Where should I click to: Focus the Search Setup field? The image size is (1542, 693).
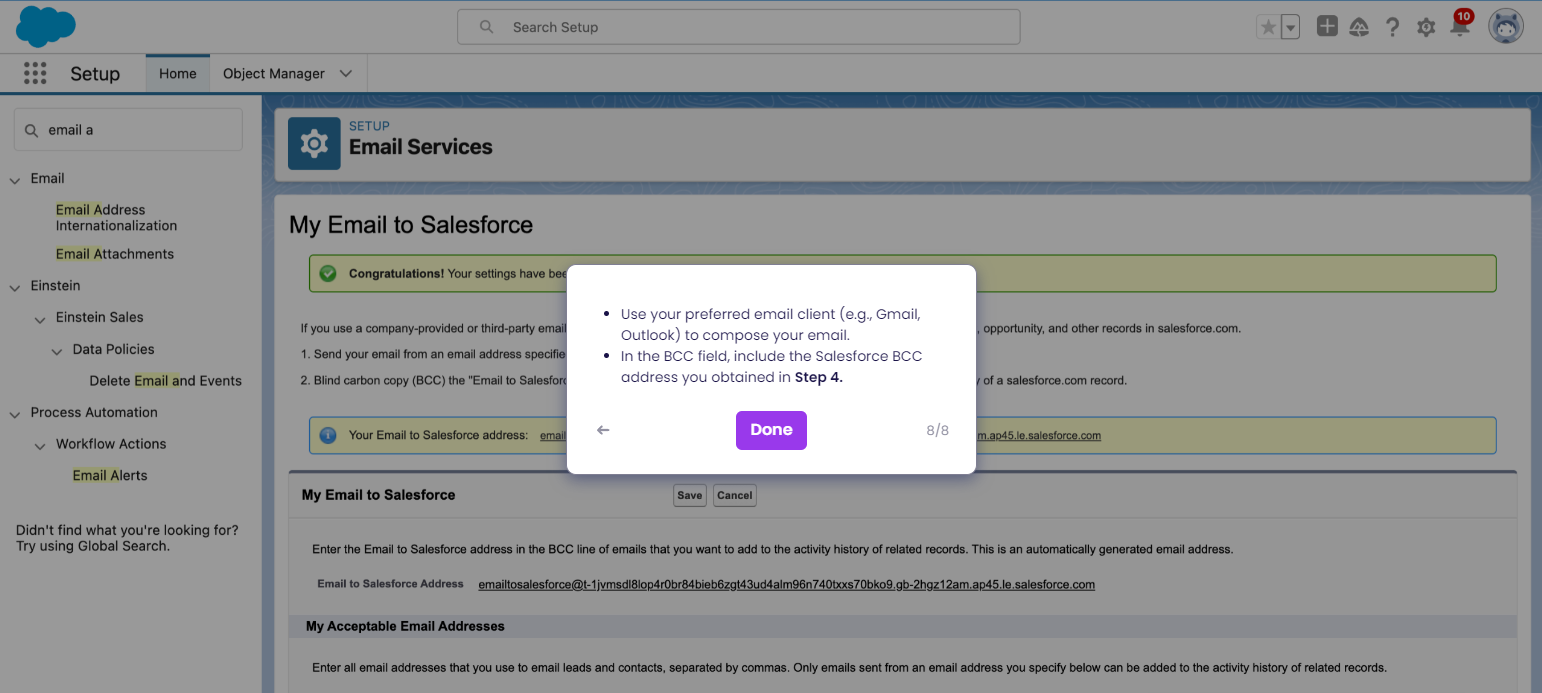click(739, 27)
